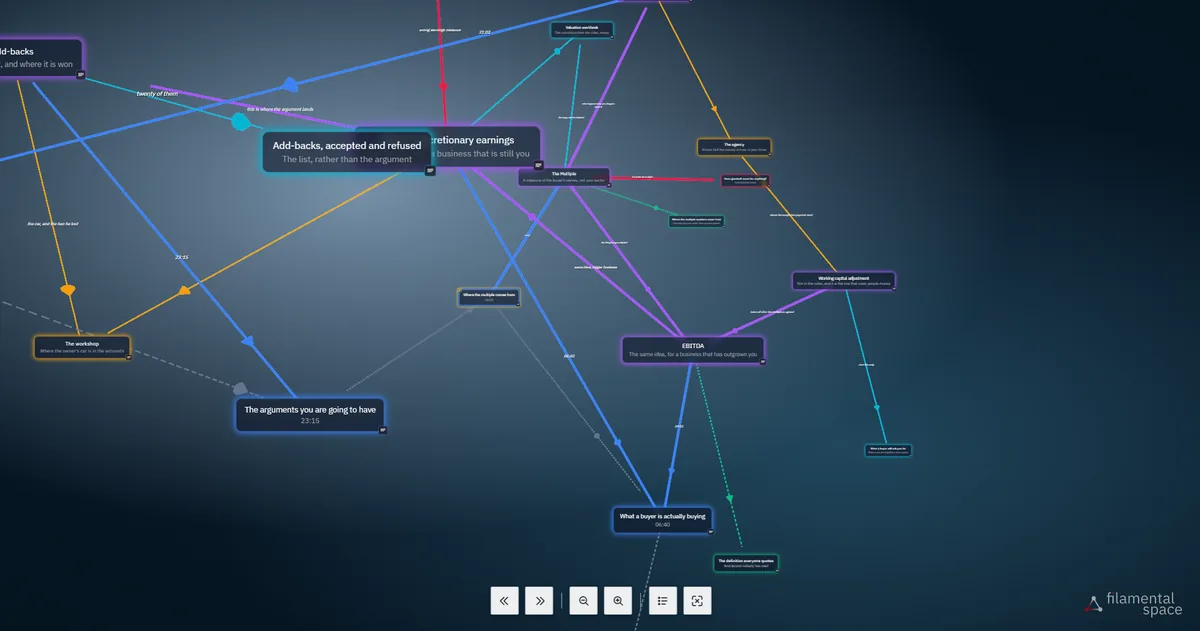Screen dimensions: 1200x631
Task: Go to the previous step with double-left chevron
Action: [x=504, y=600]
